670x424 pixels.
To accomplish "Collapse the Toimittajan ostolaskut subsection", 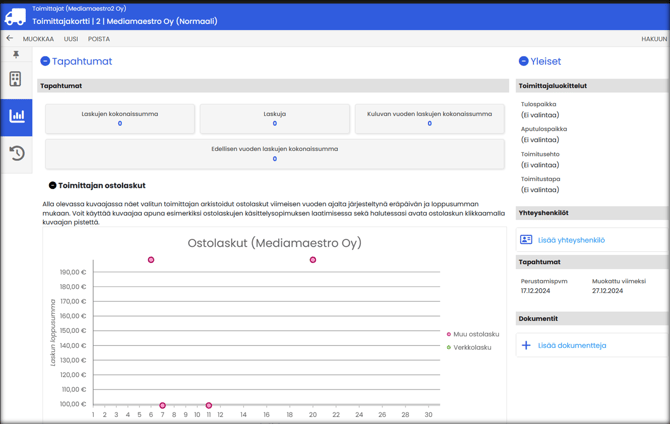I will point(52,185).
